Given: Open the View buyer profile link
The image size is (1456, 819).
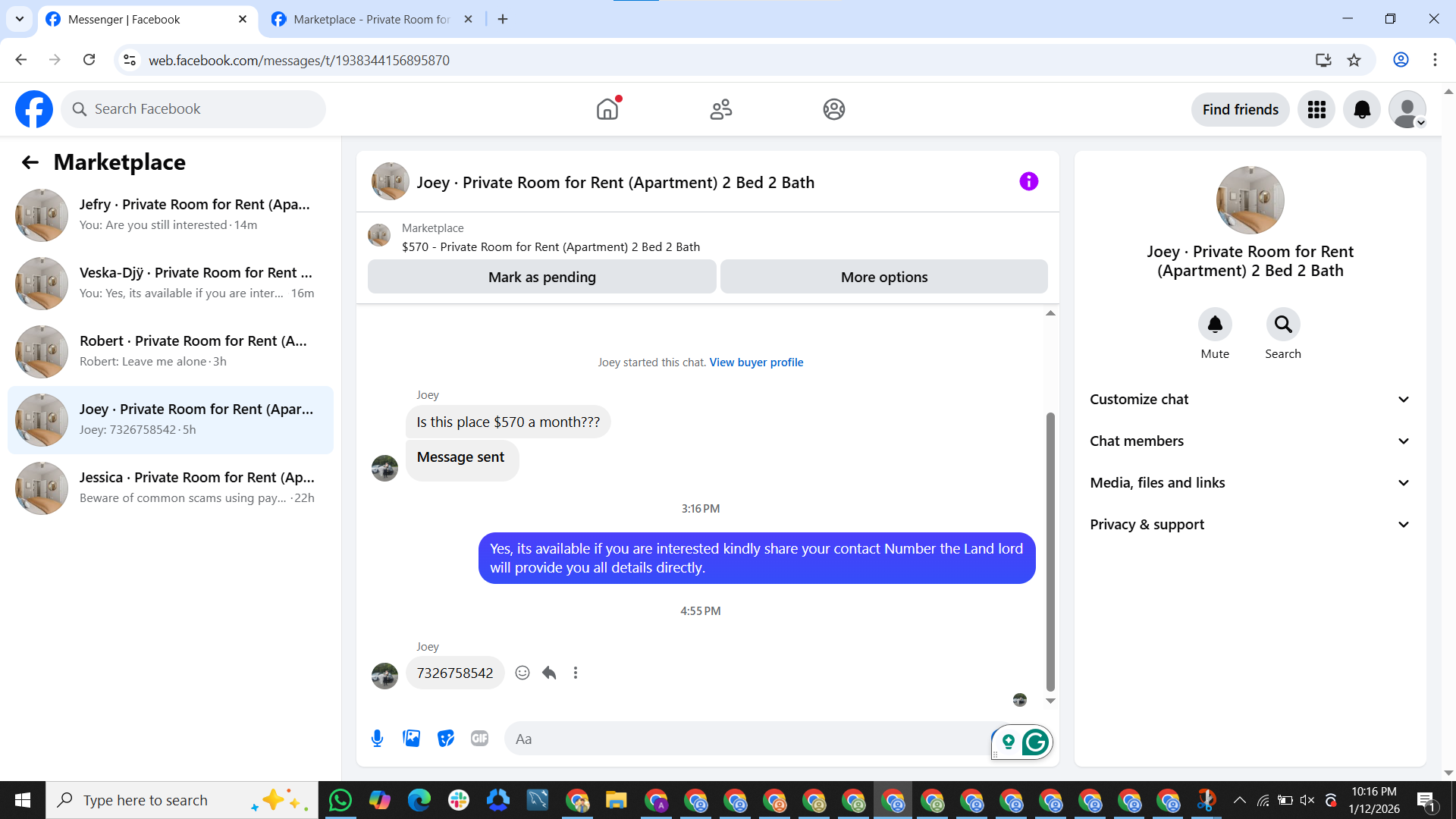Looking at the screenshot, I should [756, 362].
